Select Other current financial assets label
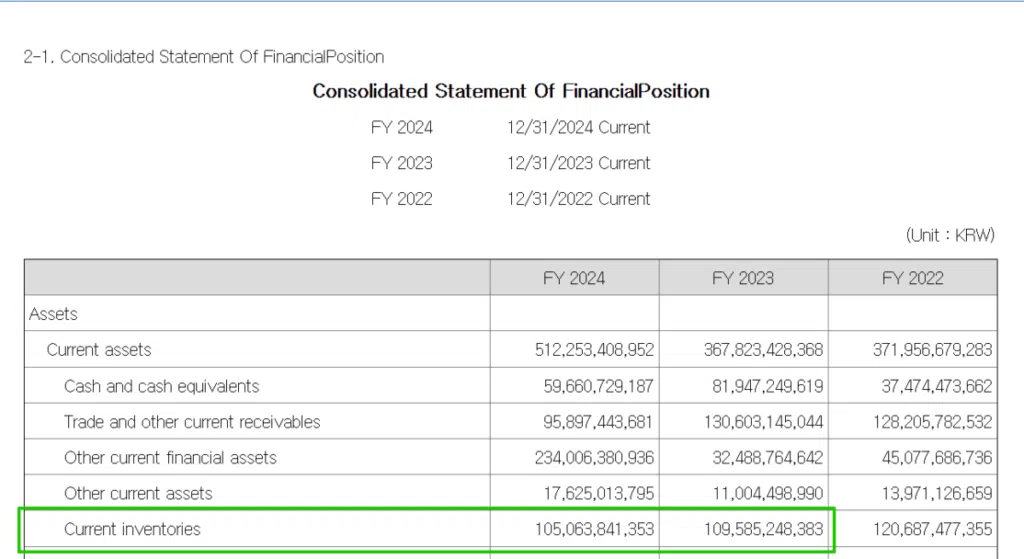 (170, 458)
